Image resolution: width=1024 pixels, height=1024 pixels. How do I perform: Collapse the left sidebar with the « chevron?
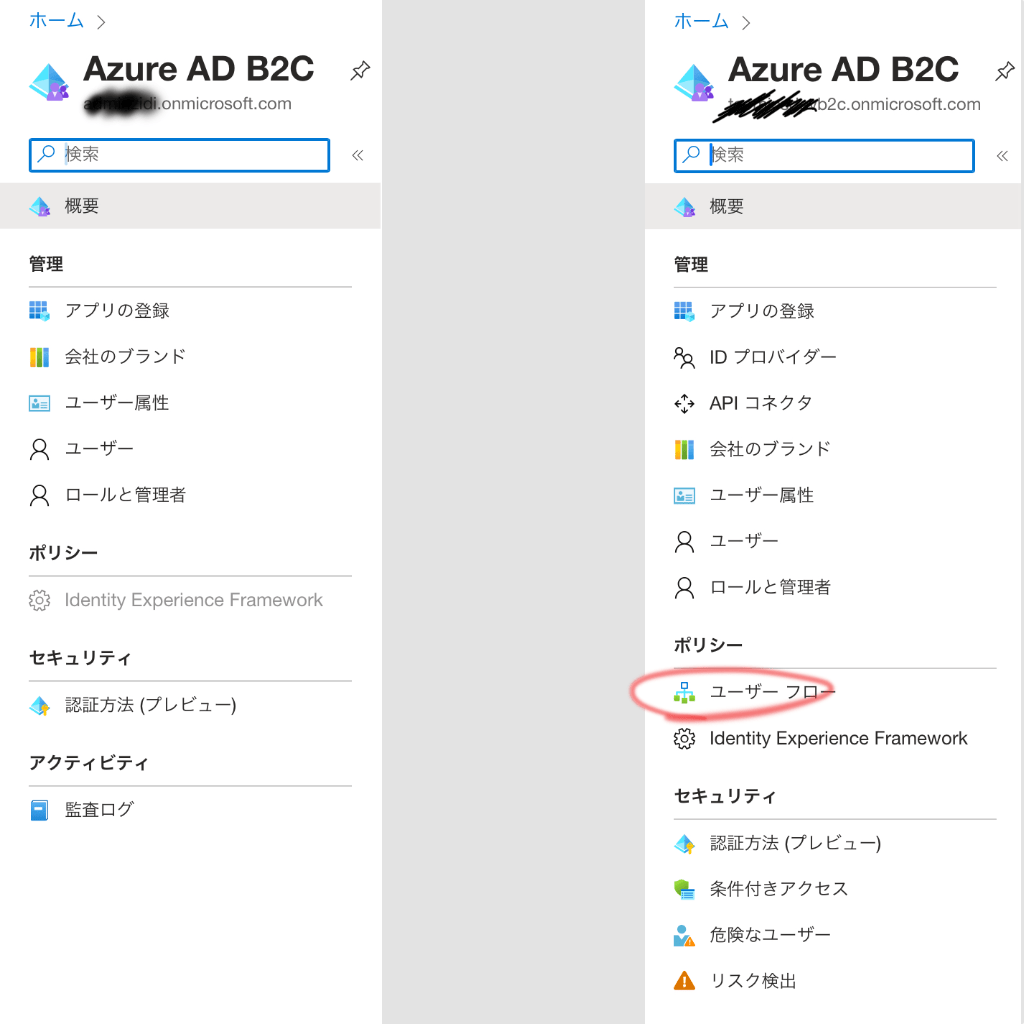[359, 155]
